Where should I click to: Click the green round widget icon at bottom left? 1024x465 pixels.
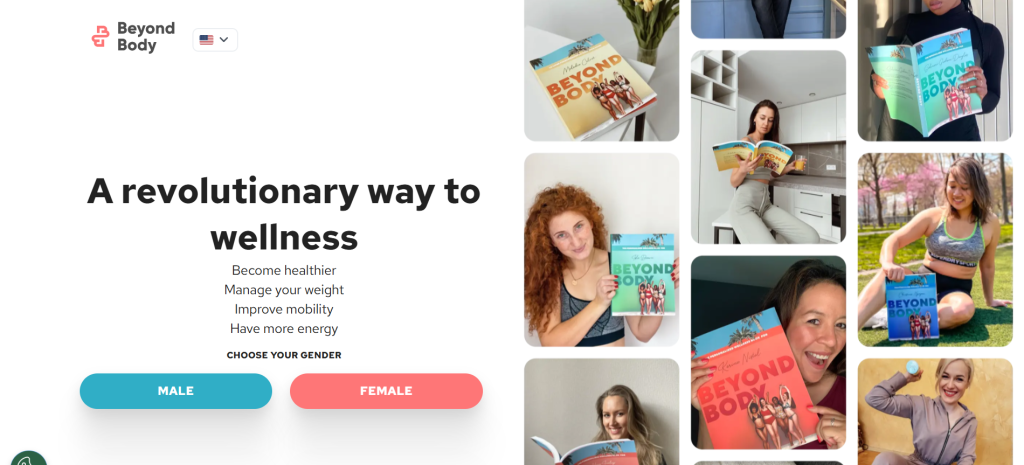coord(29,458)
